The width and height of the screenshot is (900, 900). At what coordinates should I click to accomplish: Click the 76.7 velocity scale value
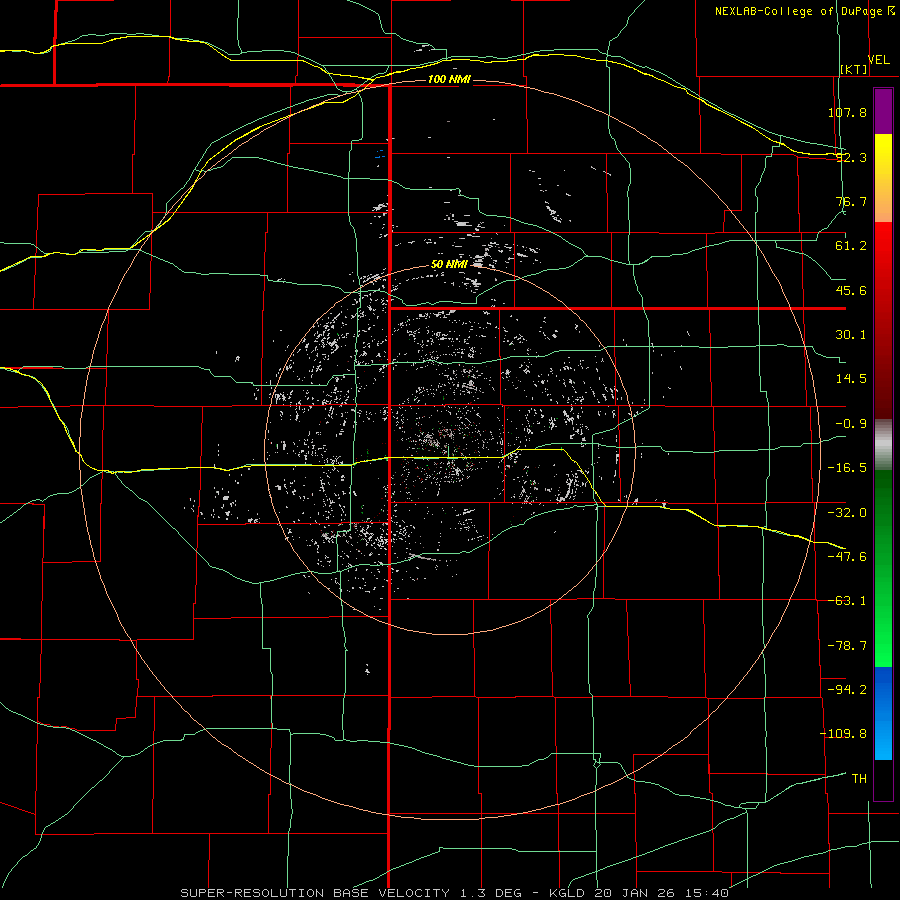[x=851, y=201]
